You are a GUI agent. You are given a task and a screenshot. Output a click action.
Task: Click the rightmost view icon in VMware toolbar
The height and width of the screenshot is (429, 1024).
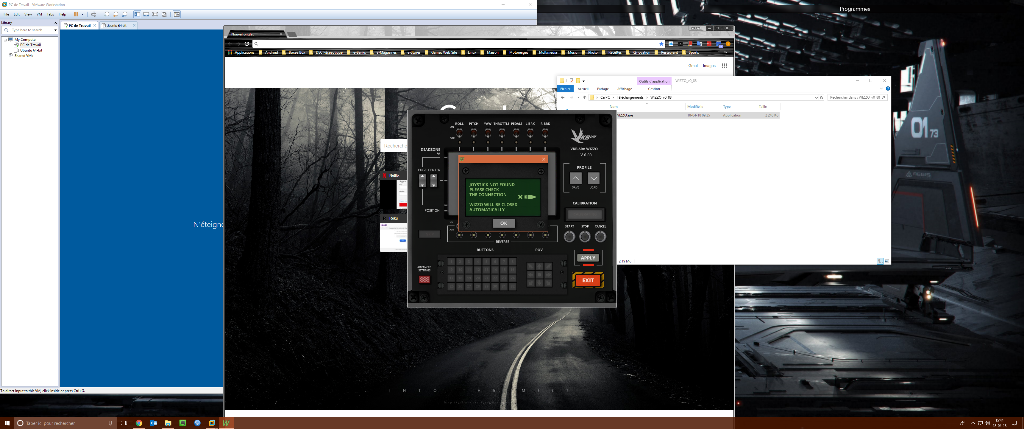[176, 14]
